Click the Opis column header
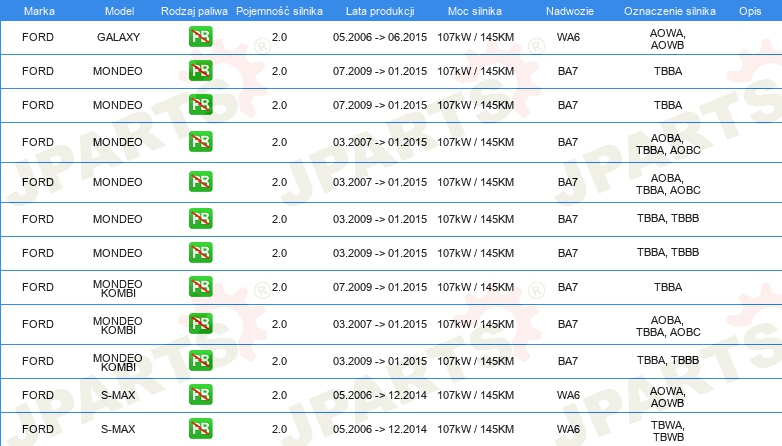782x446 pixels. click(x=750, y=11)
